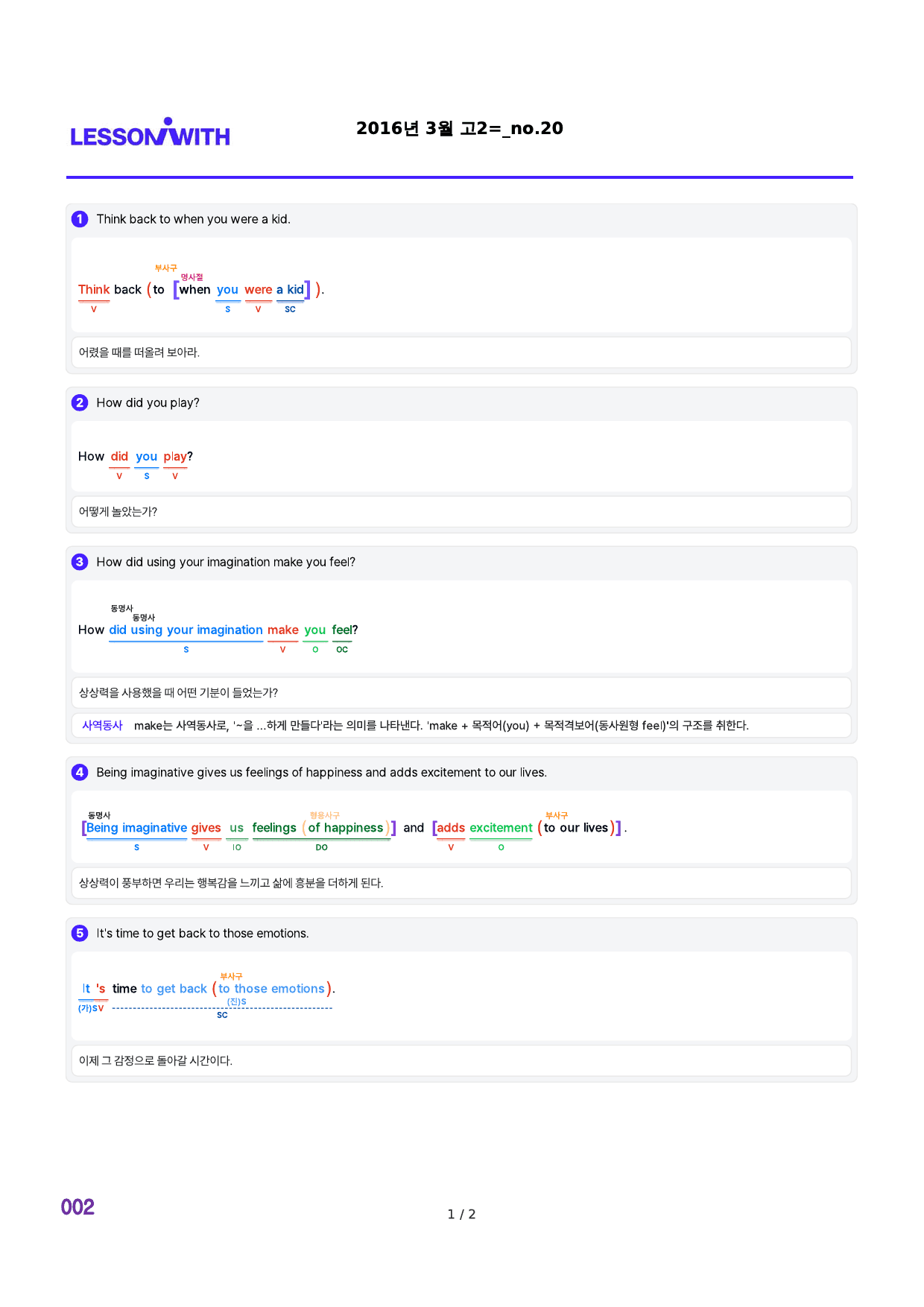The width and height of the screenshot is (924, 1307).
Task: Click the translation '어떻게 놀았는가?'
Action: tap(118, 512)
